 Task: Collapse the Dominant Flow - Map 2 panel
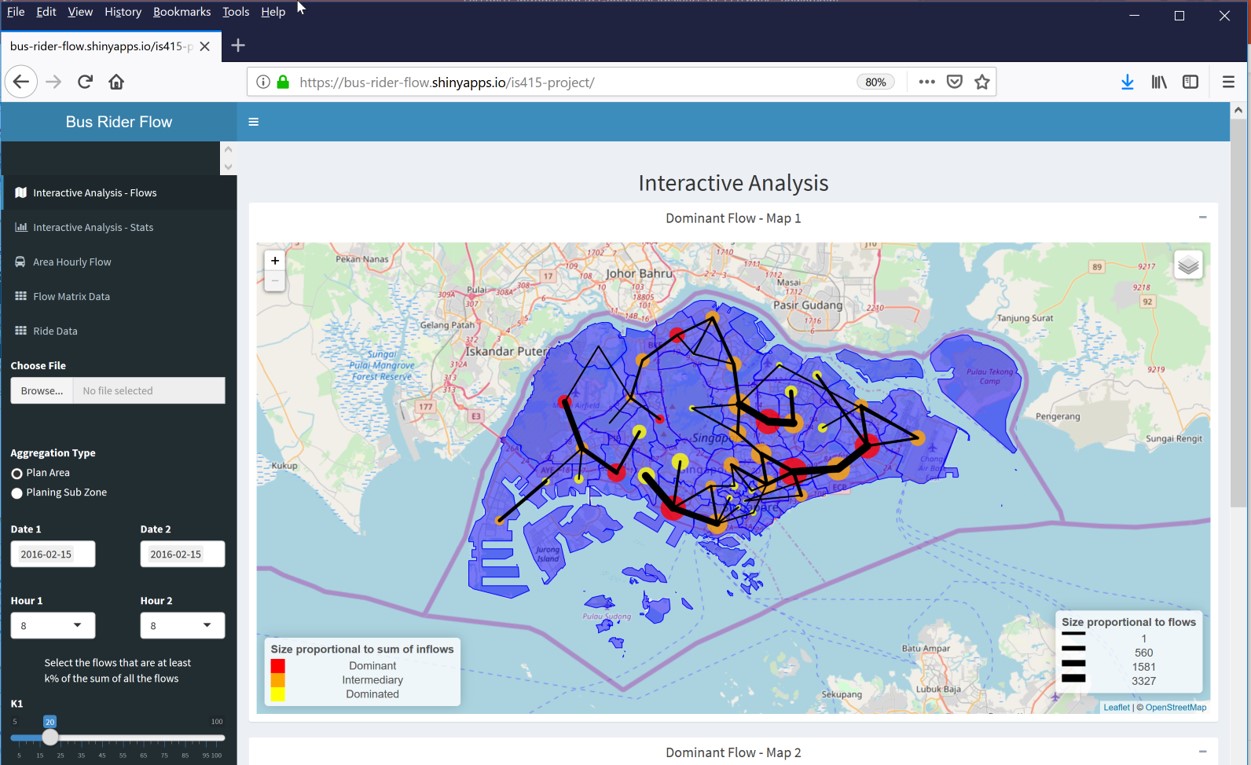tap(1202, 752)
